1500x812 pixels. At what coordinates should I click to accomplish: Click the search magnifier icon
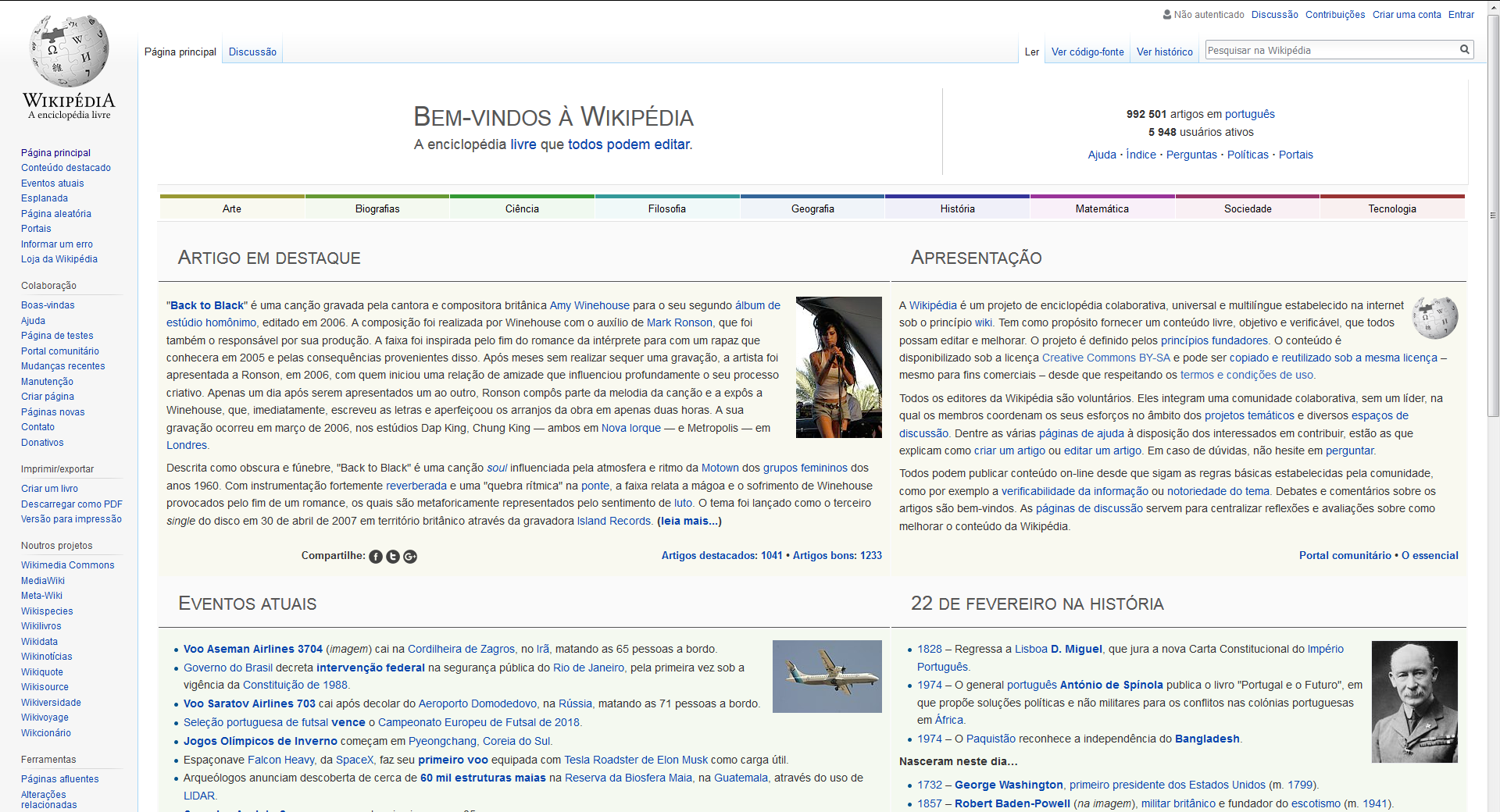tap(1464, 50)
